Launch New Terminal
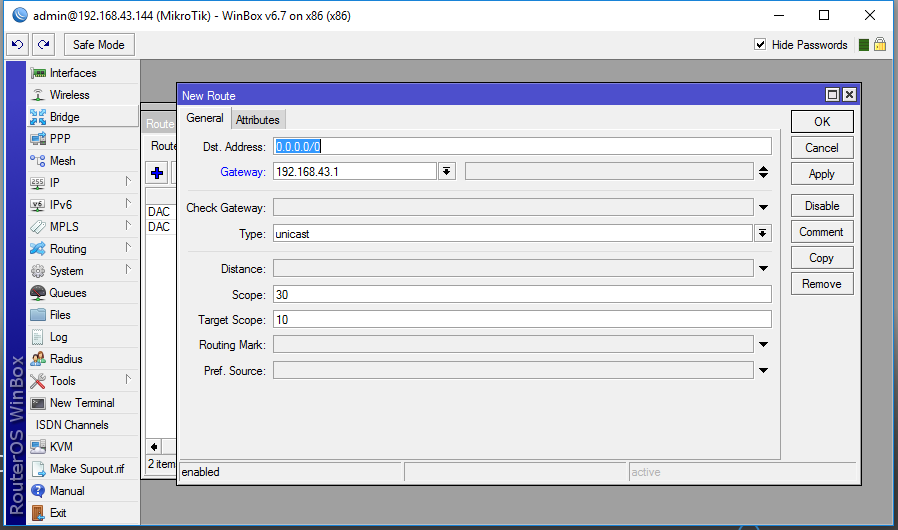This screenshot has width=898, height=530. coord(83,403)
